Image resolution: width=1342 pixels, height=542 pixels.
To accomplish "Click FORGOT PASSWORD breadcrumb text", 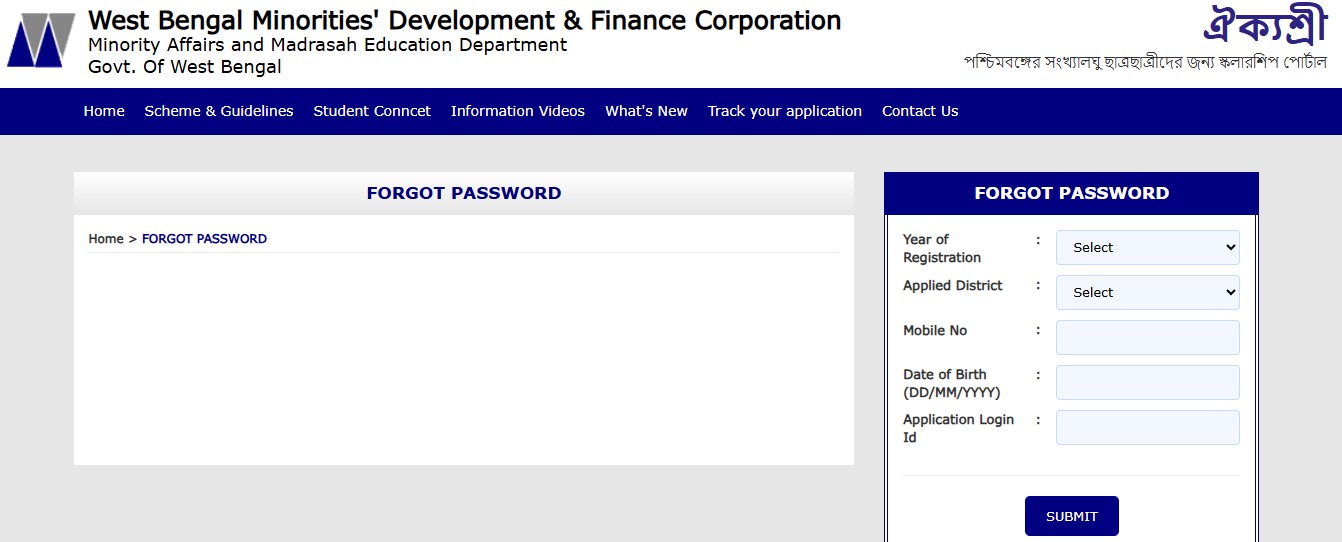I will point(204,239).
